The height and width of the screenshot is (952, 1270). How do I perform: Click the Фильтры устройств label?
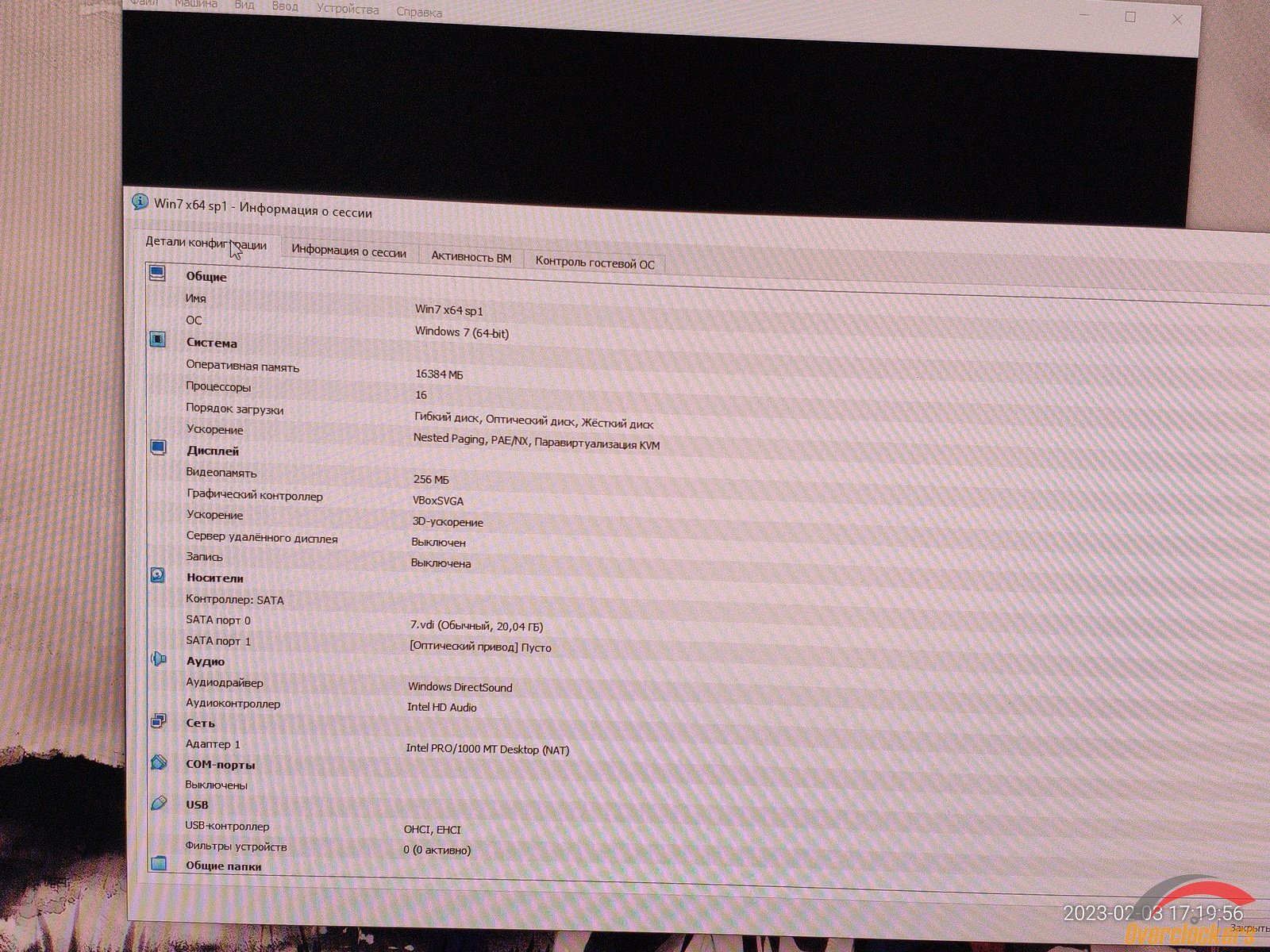coord(237,846)
